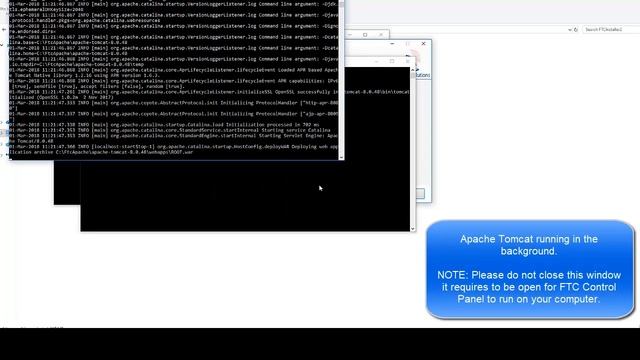Image resolution: width=640 pixels, height=360 pixels.
Task: Minimize the empty console window
Action: click(x=376, y=61)
